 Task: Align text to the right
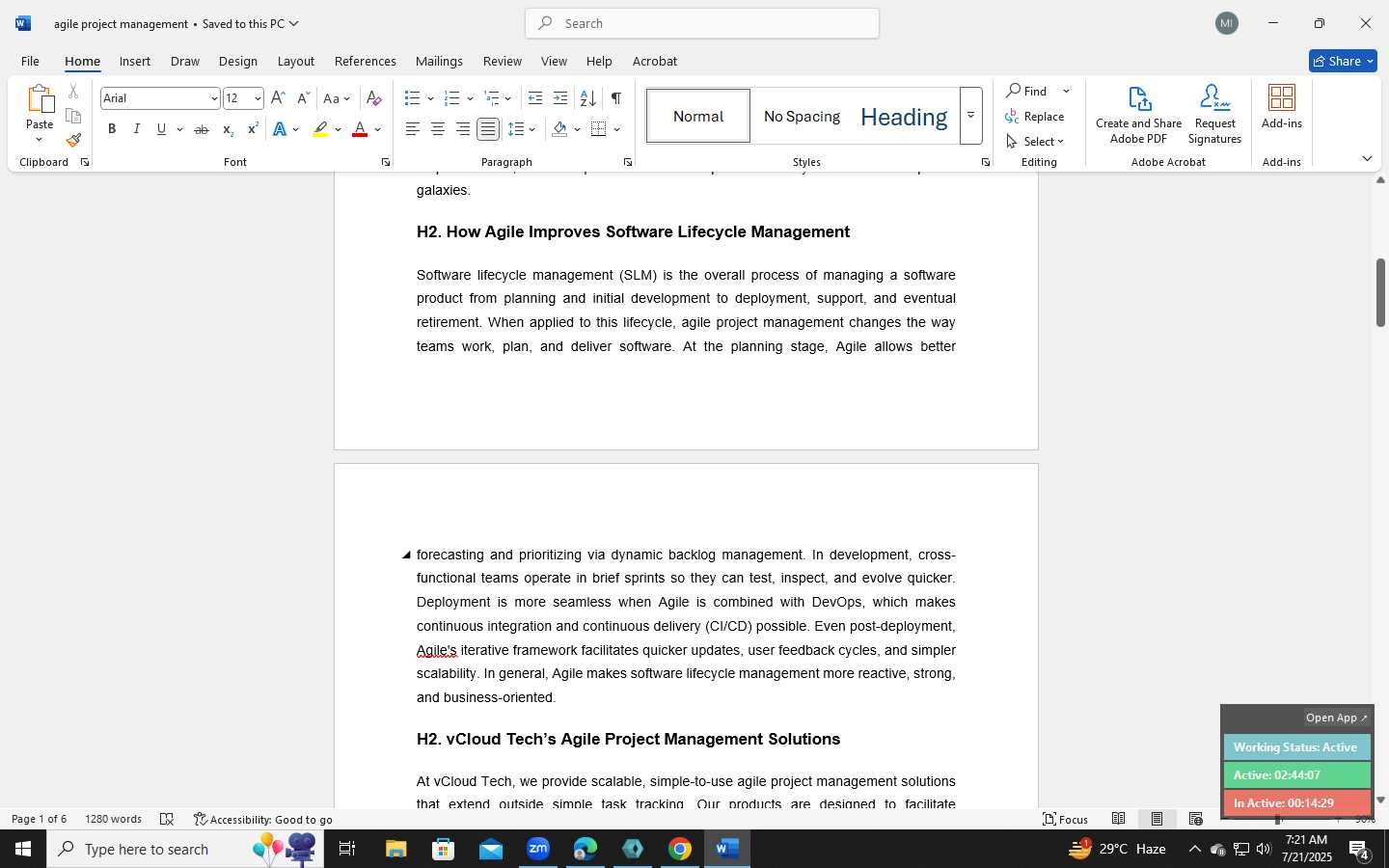[x=463, y=129]
